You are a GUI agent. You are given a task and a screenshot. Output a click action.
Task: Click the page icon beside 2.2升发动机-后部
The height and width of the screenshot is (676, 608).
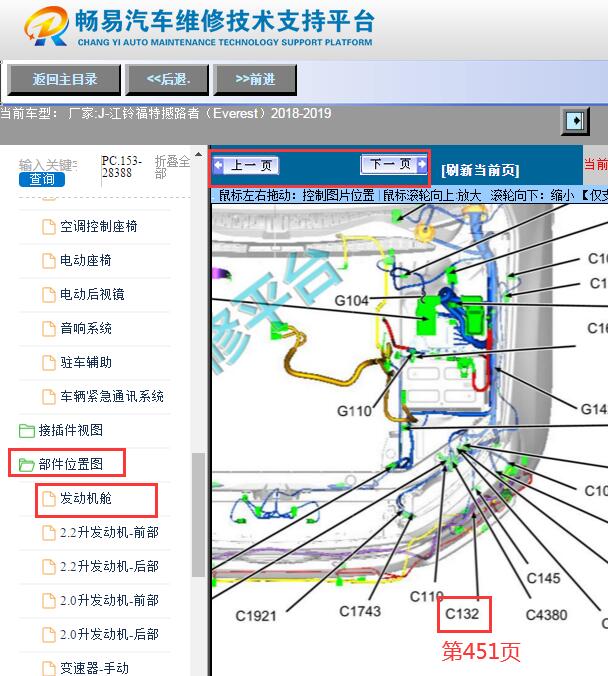pyautogui.click(x=49, y=566)
